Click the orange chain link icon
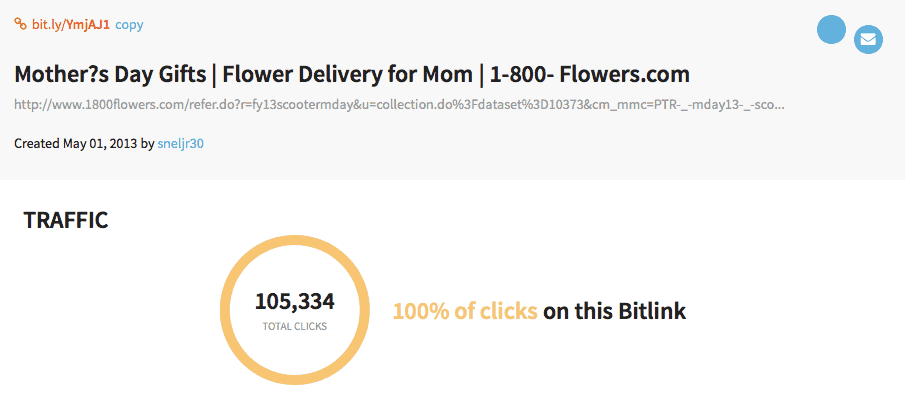 click(x=20, y=24)
